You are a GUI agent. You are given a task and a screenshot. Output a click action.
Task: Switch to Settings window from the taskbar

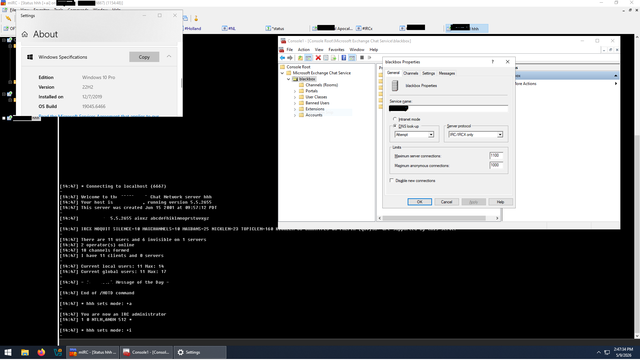(x=200, y=352)
